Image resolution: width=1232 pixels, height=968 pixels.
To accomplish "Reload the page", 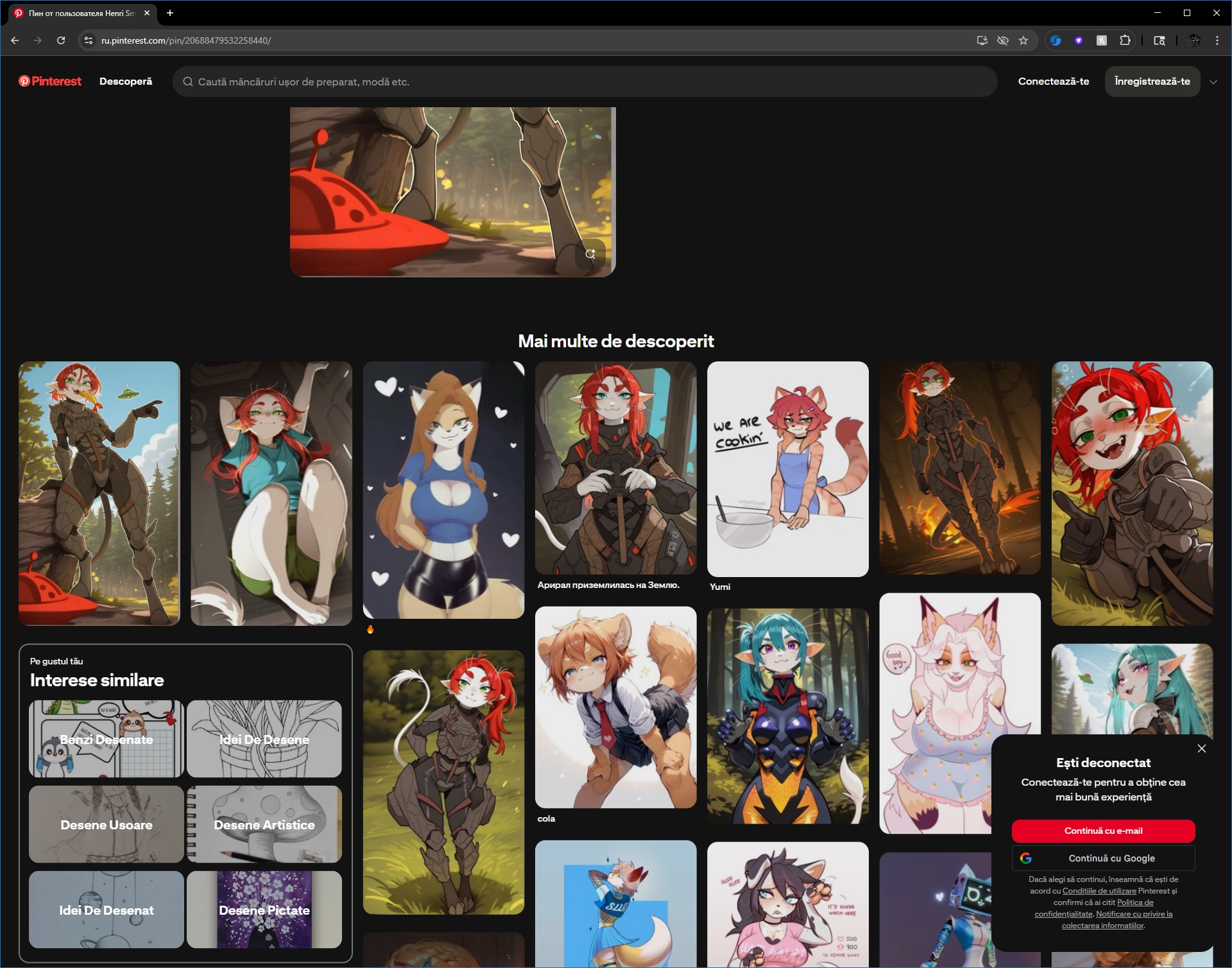I will click(x=61, y=40).
